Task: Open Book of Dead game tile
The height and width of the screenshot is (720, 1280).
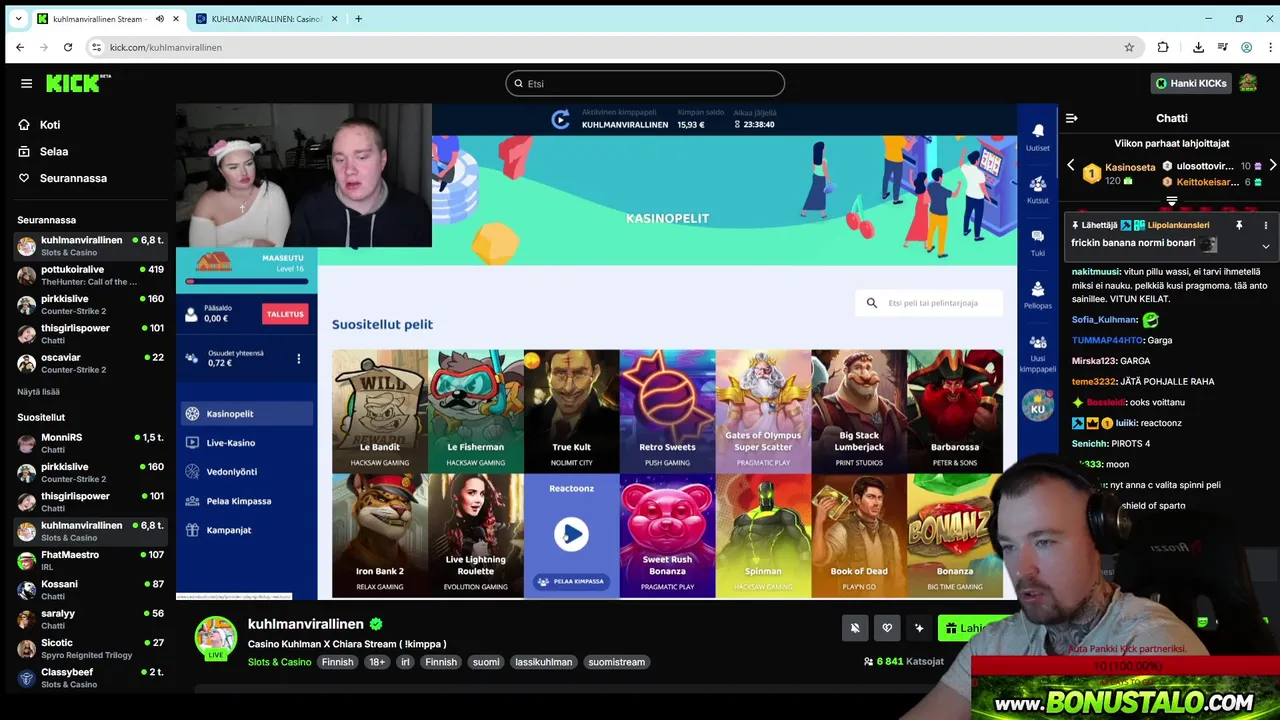Action: pyautogui.click(x=859, y=535)
